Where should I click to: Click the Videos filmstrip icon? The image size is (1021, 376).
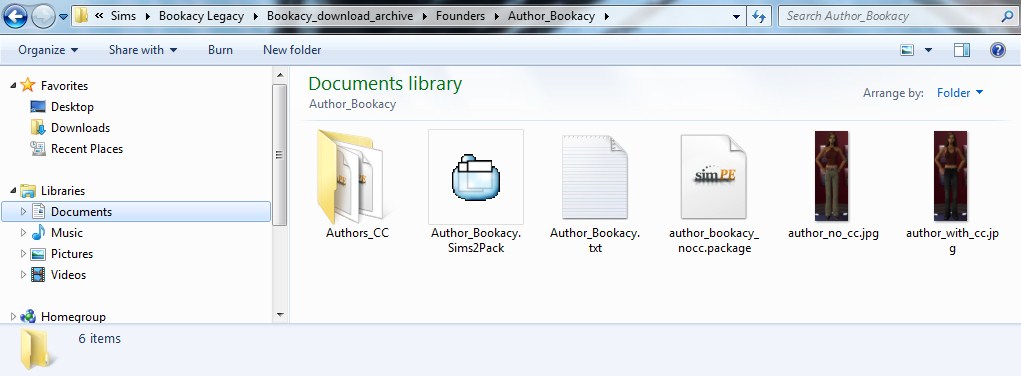[38, 274]
